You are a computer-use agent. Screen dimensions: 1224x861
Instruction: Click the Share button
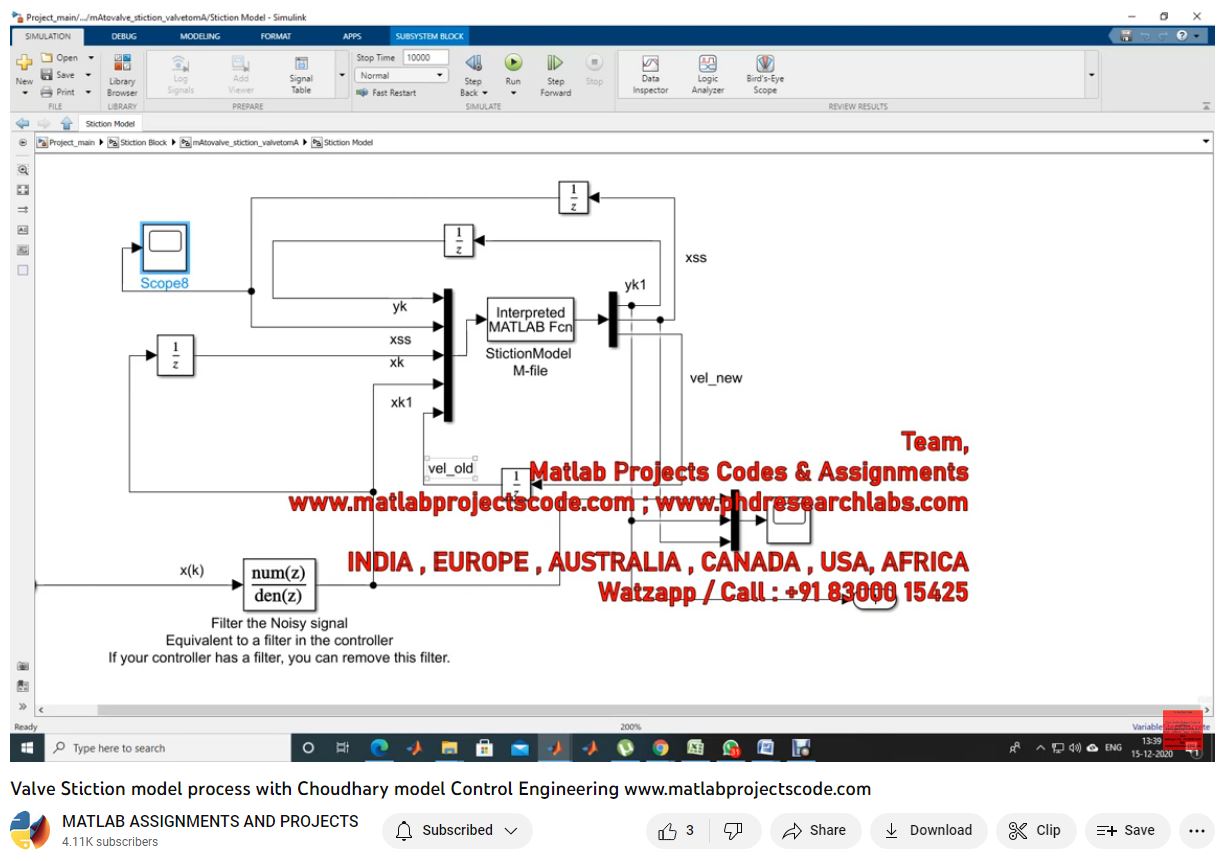pos(815,830)
